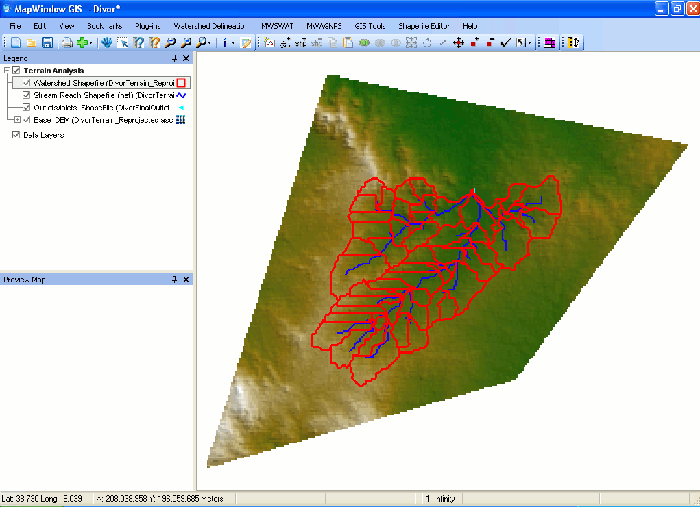Click the four-arrow move shapes icon
700x507 pixels.
click(458, 43)
